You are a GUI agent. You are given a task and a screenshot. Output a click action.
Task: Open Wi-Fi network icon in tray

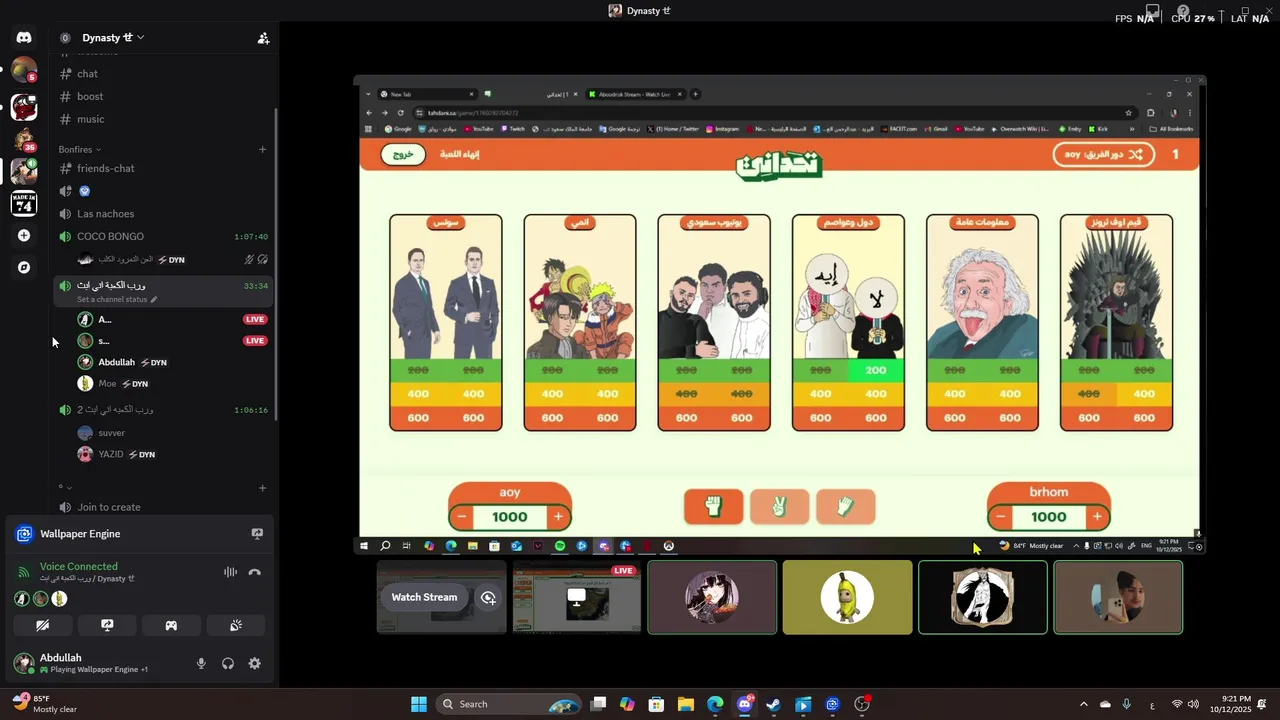point(1177,704)
